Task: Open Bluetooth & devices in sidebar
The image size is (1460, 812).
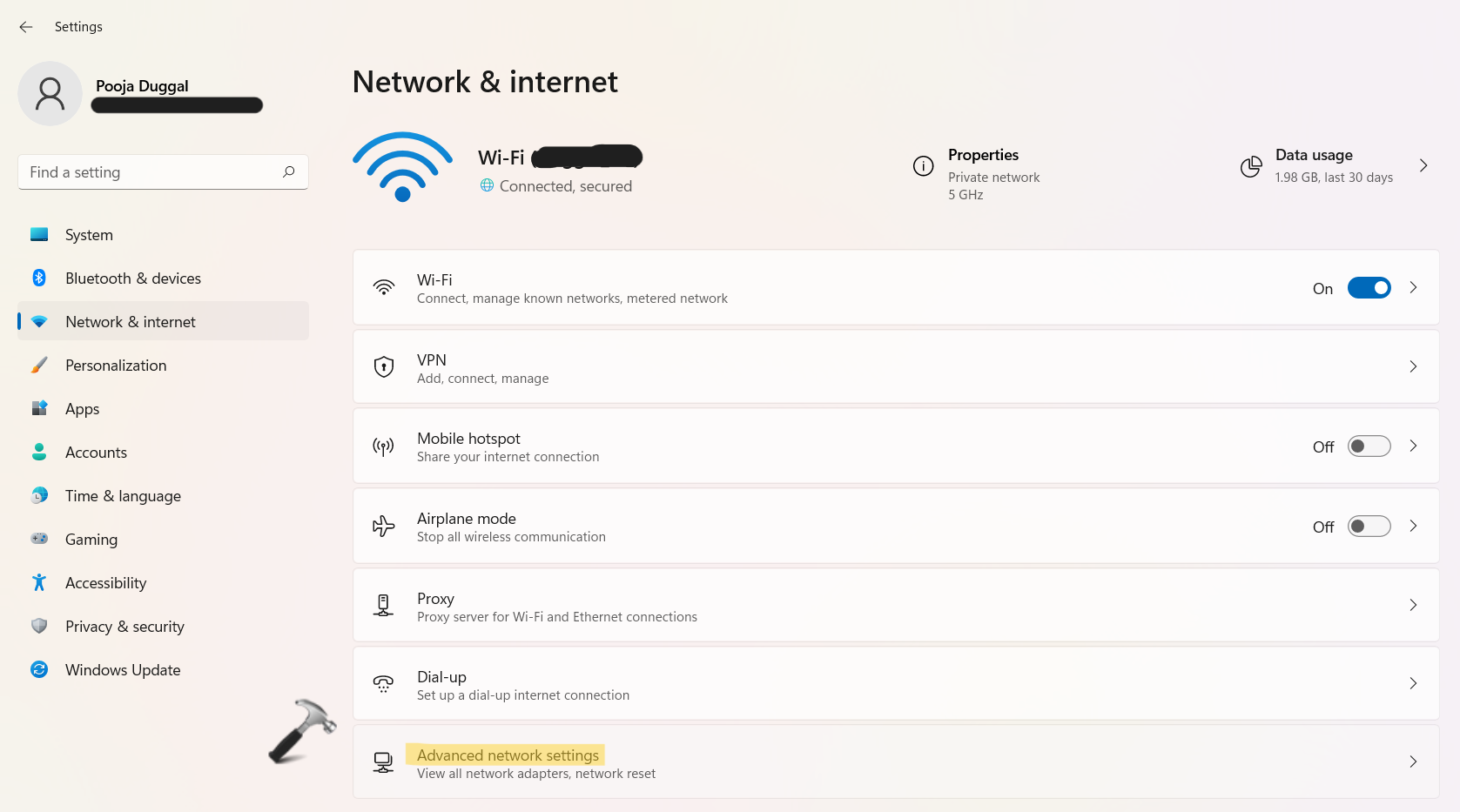Action: click(x=133, y=278)
